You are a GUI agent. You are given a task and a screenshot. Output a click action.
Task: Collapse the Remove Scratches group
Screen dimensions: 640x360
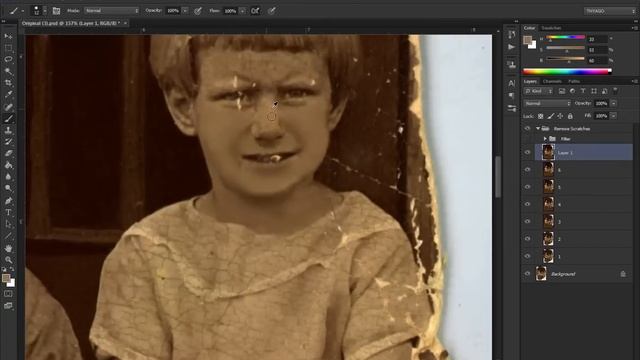(538, 129)
